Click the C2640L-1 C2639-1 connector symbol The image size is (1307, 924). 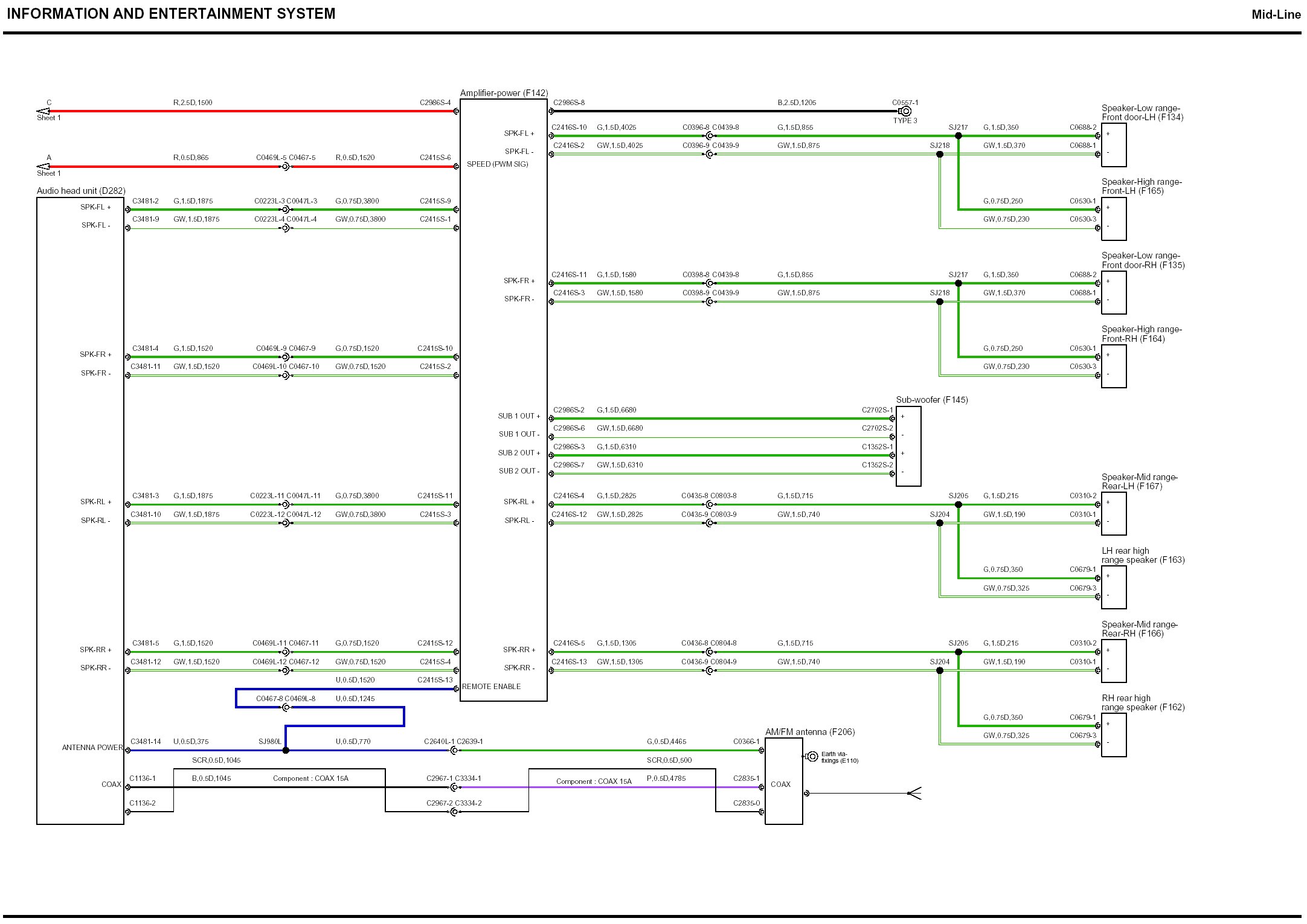tap(454, 751)
